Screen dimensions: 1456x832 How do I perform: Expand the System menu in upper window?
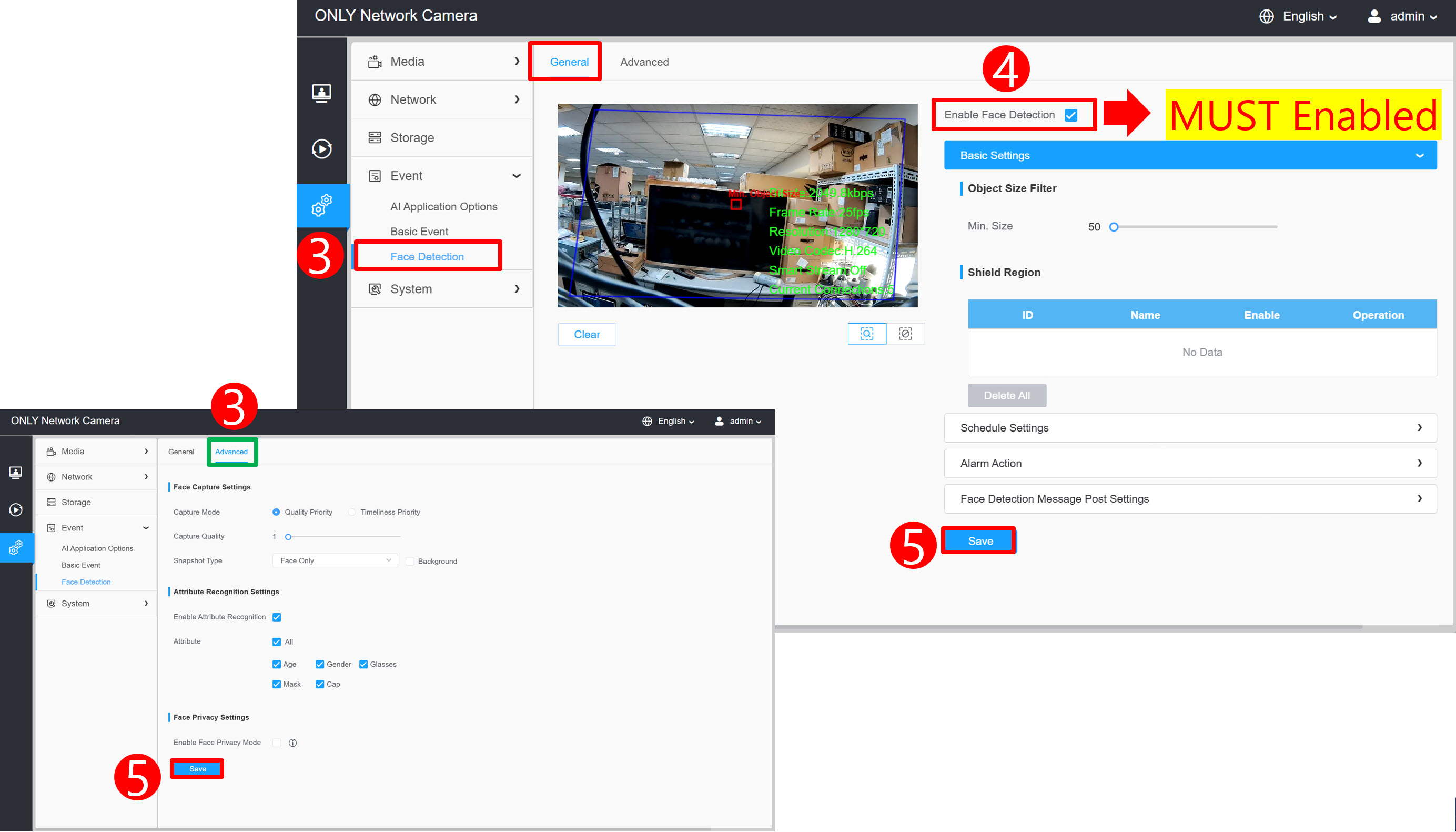[442, 289]
